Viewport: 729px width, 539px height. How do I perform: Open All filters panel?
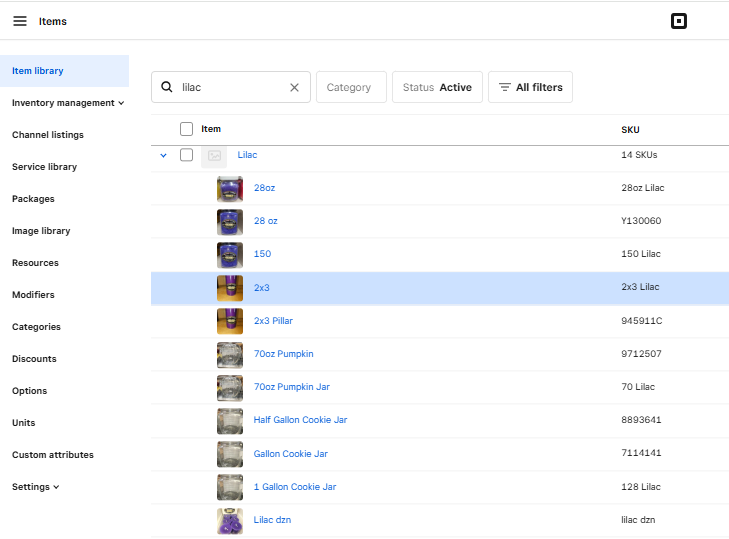point(530,87)
